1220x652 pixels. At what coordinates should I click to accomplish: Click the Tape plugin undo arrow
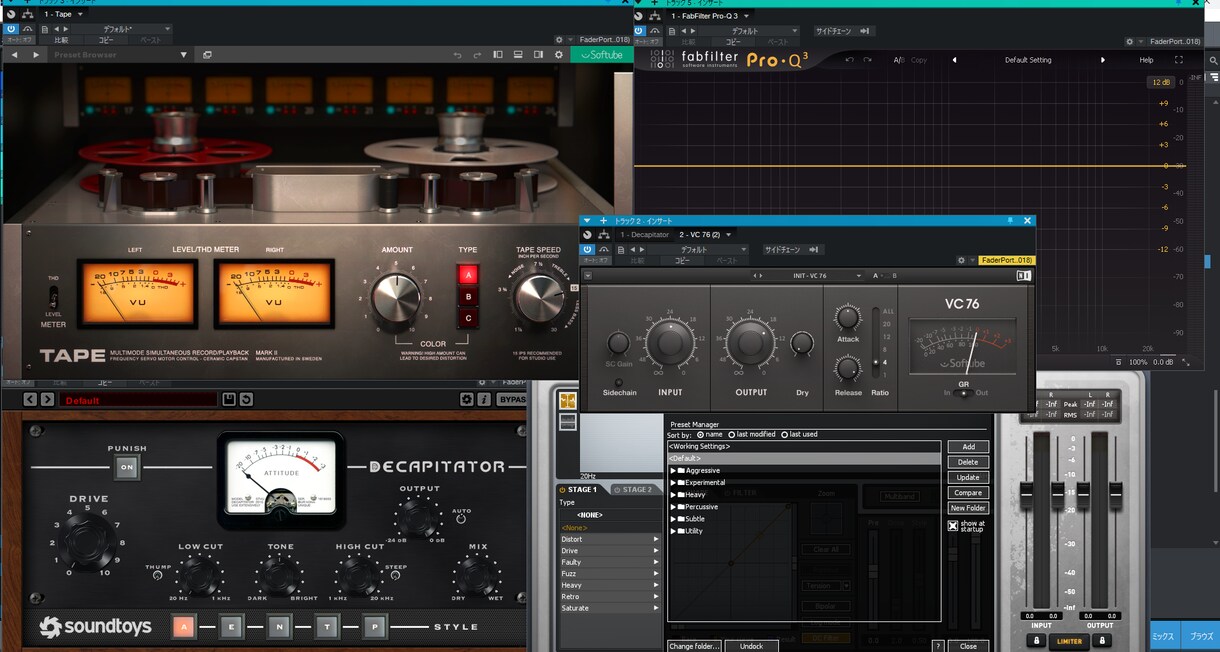tap(457, 55)
